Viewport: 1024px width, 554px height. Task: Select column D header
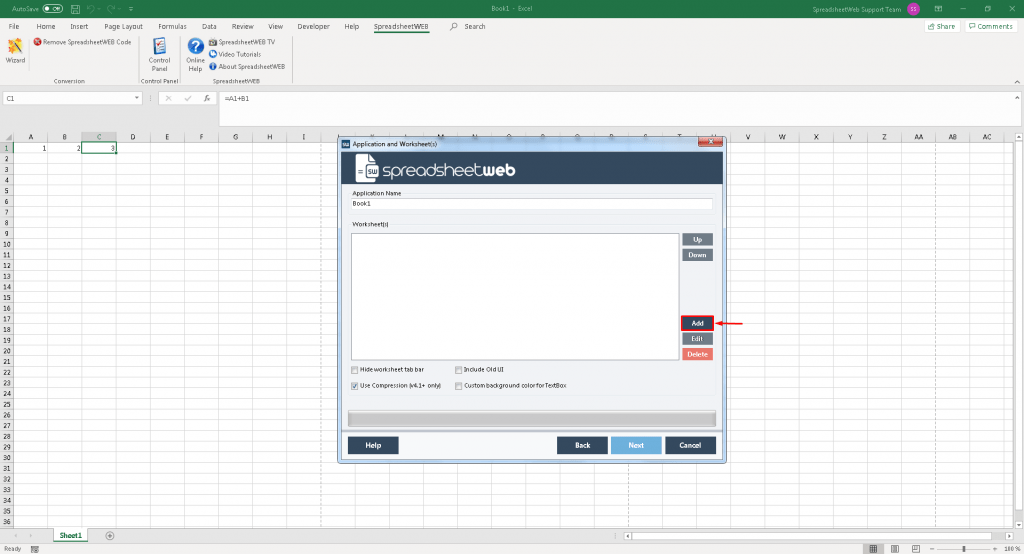pyautogui.click(x=133, y=137)
